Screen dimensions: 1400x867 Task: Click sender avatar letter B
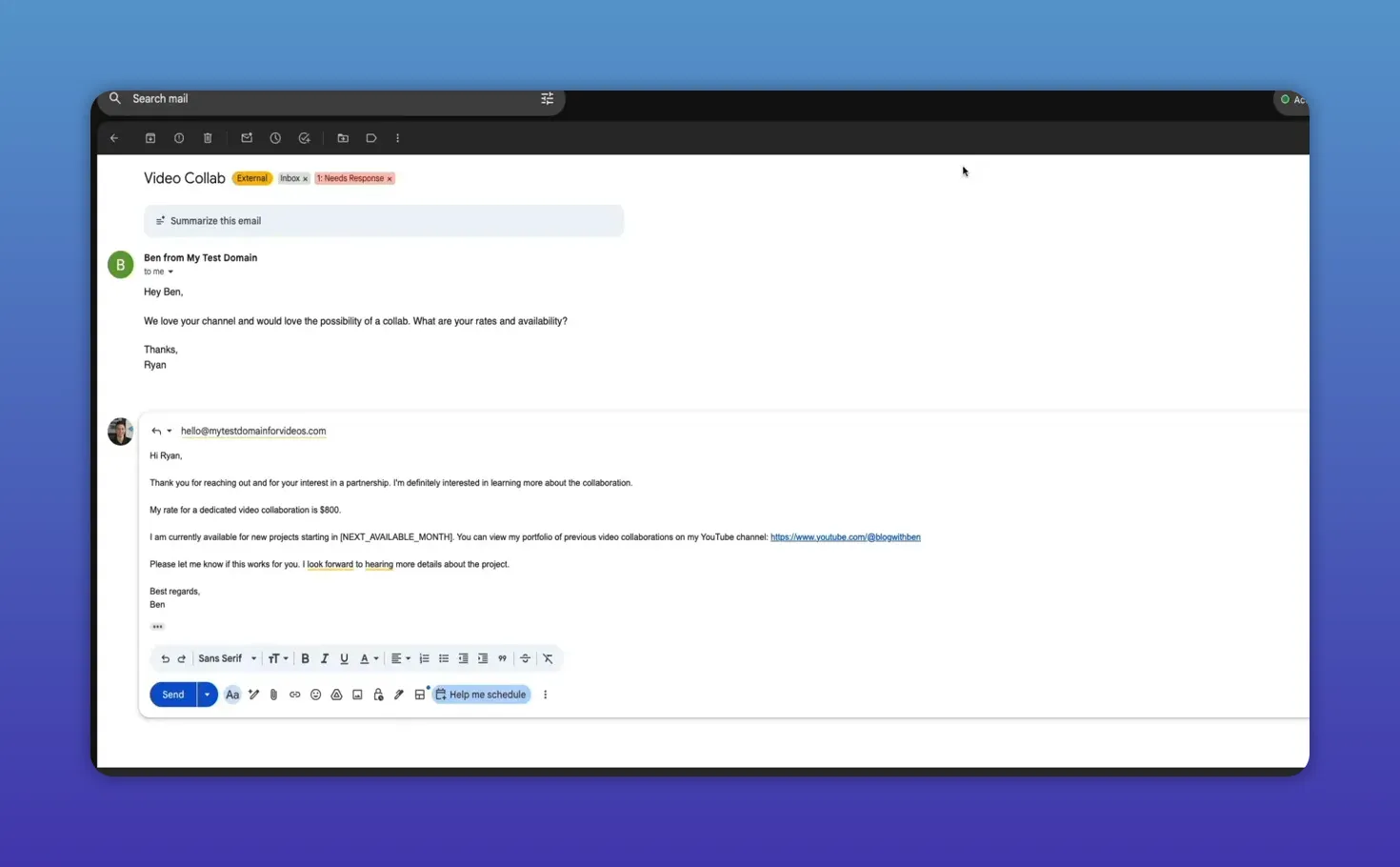click(121, 265)
